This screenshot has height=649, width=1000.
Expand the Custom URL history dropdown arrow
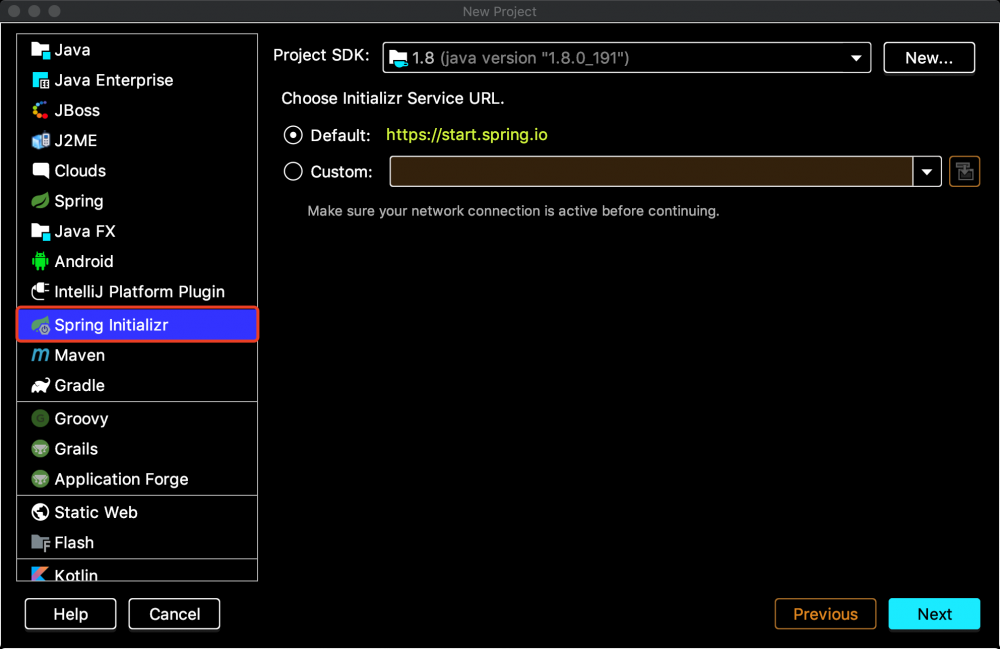[x=927, y=171]
